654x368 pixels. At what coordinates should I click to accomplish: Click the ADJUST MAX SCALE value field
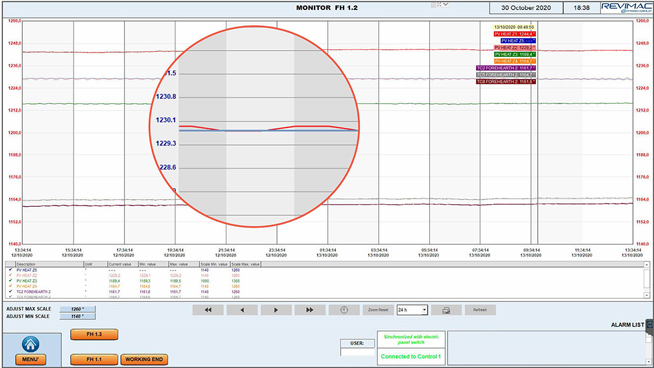pyautogui.click(x=78, y=309)
